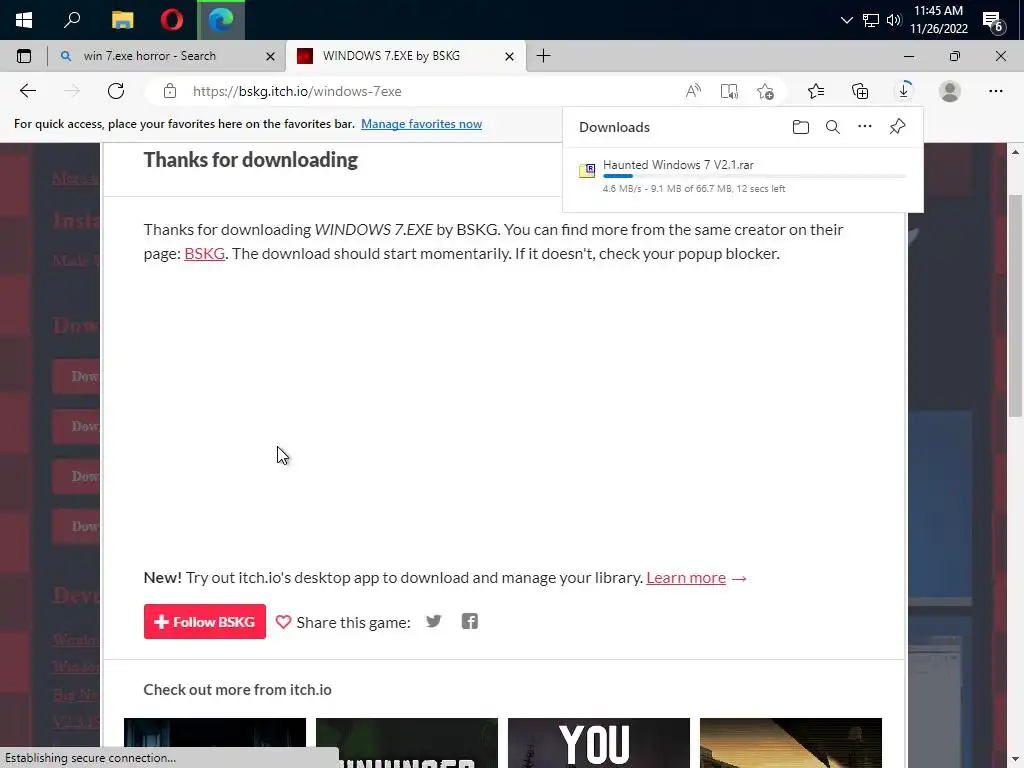Open the first dark game thumbnail
The height and width of the screenshot is (768, 1024).
pos(215,743)
